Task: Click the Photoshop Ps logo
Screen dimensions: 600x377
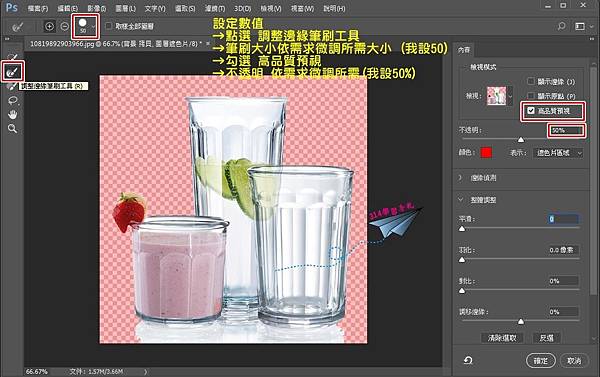Action: point(11,8)
